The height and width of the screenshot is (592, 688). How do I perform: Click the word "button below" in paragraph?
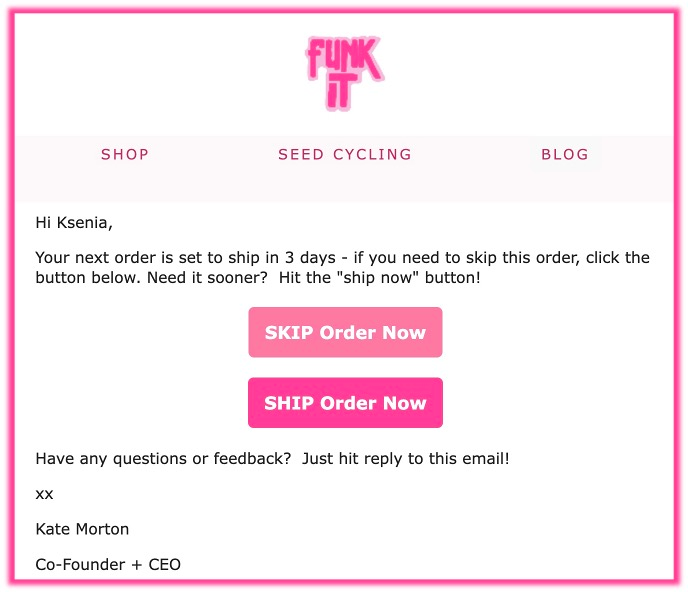tap(86, 278)
